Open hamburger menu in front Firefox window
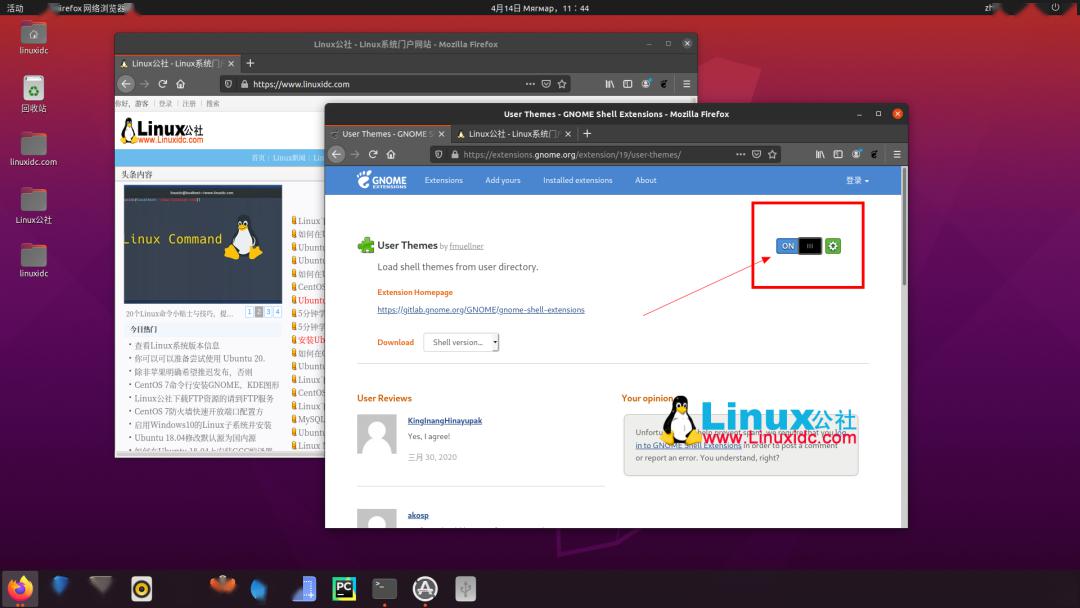 point(897,154)
